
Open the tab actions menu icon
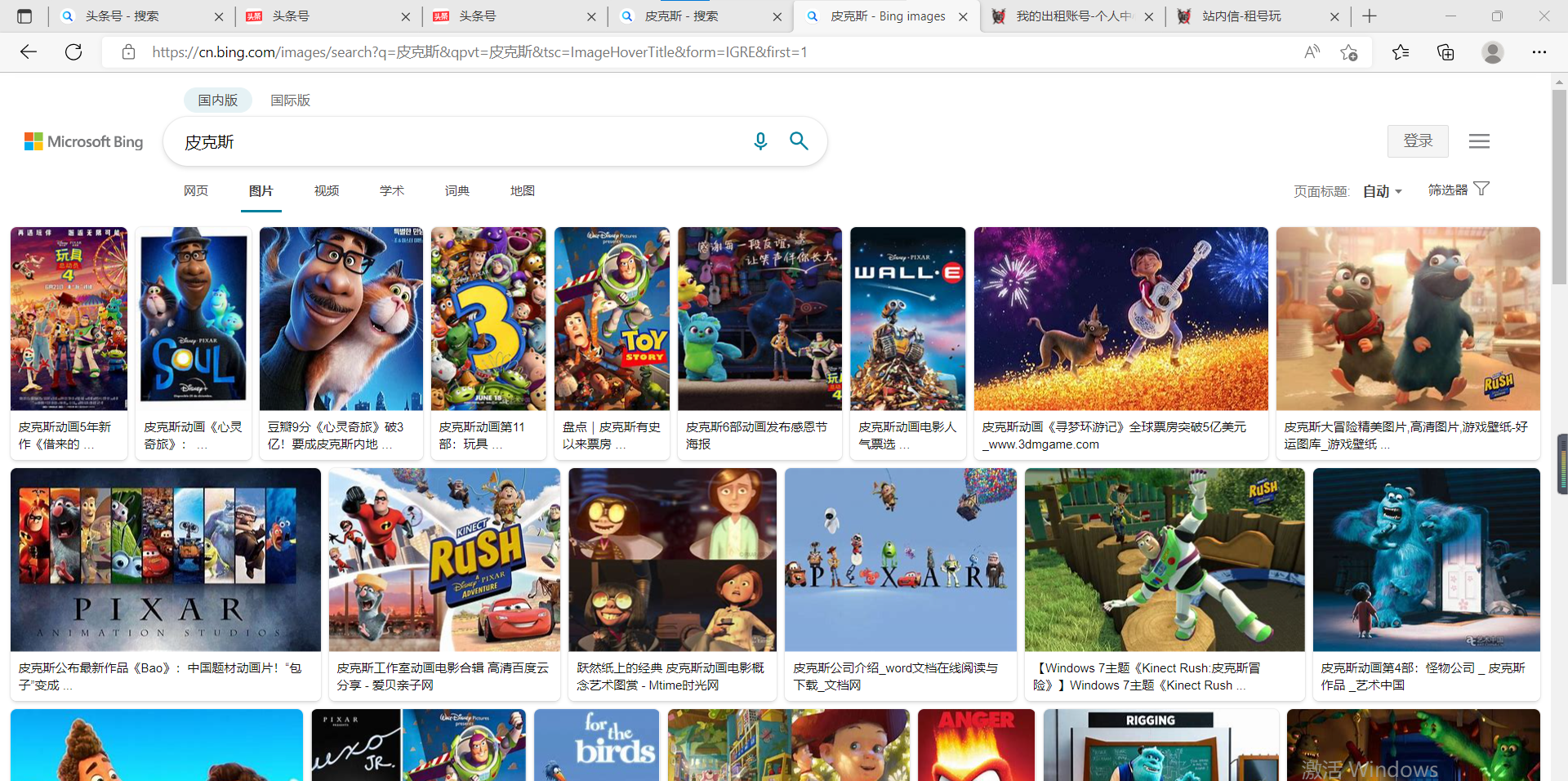(x=24, y=16)
